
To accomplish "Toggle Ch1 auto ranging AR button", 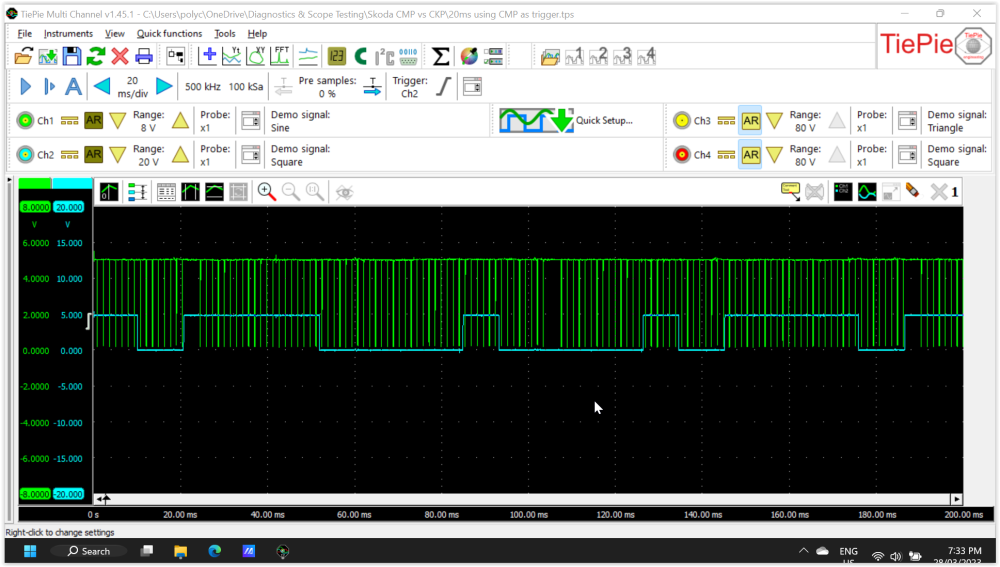I will pyautogui.click(x=93, y=121).
